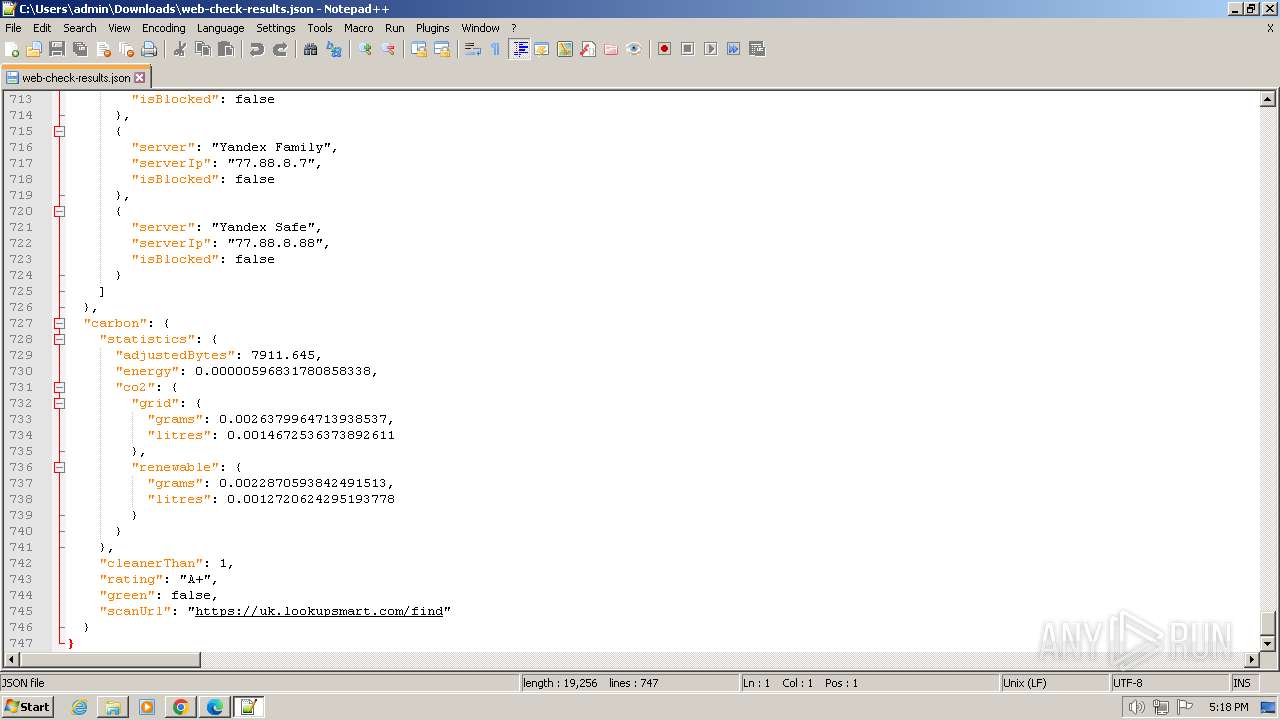Screen dimensions: 1280x720
Task: Create a new document with New icon
Action: (x=13, y=49)
